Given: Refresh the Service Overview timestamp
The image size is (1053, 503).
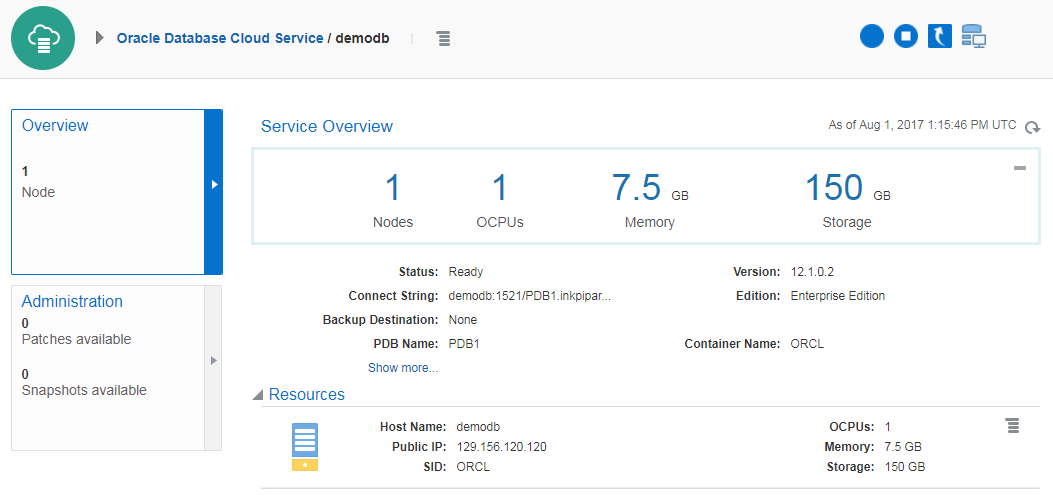Looking at the screenshot, I should click(x=1033, y=127).
